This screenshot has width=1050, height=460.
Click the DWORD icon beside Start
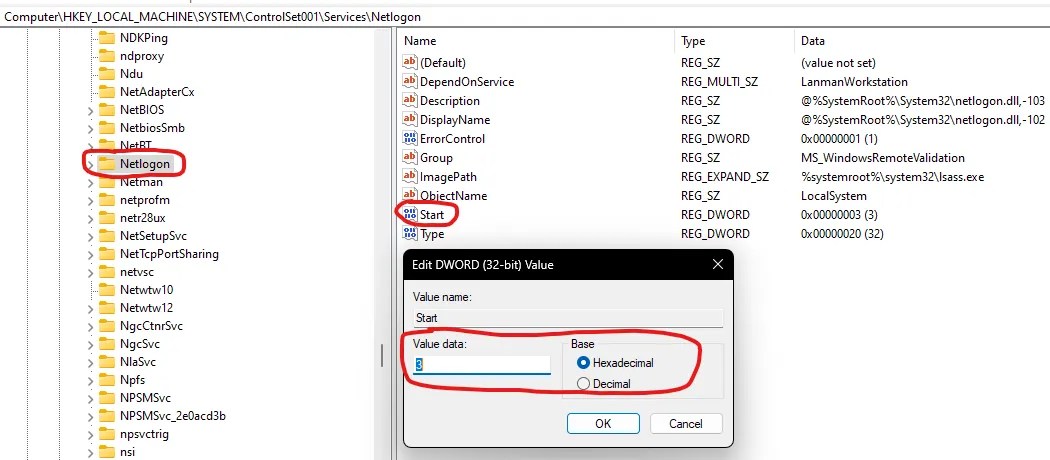410,214
